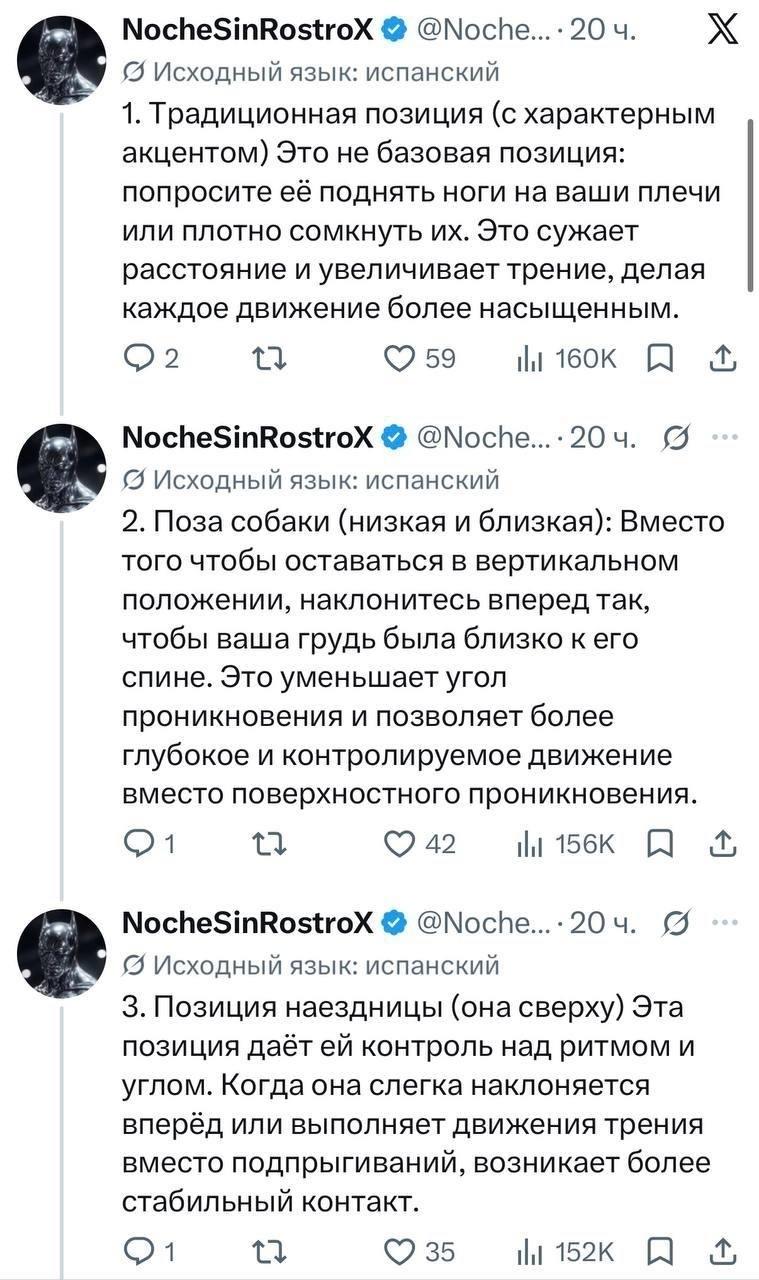Open NocheSinRostroX profile name on second tweet

point(247,437)
